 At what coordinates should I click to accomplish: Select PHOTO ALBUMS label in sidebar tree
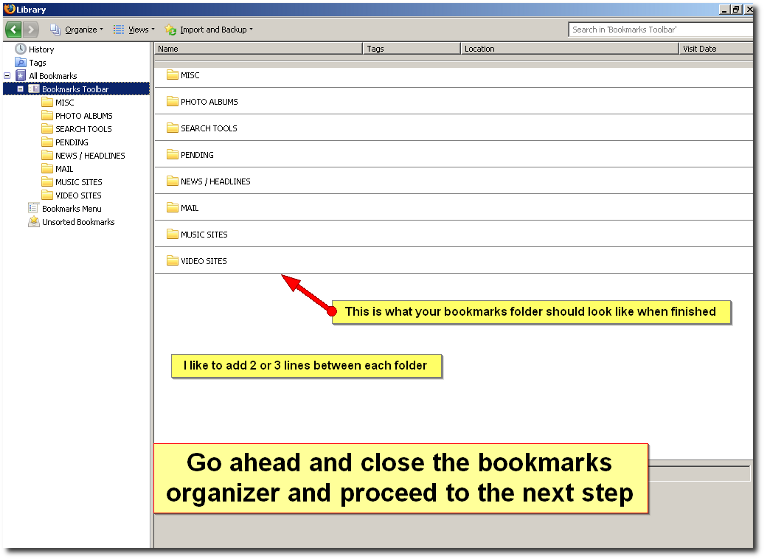[84, 116]
